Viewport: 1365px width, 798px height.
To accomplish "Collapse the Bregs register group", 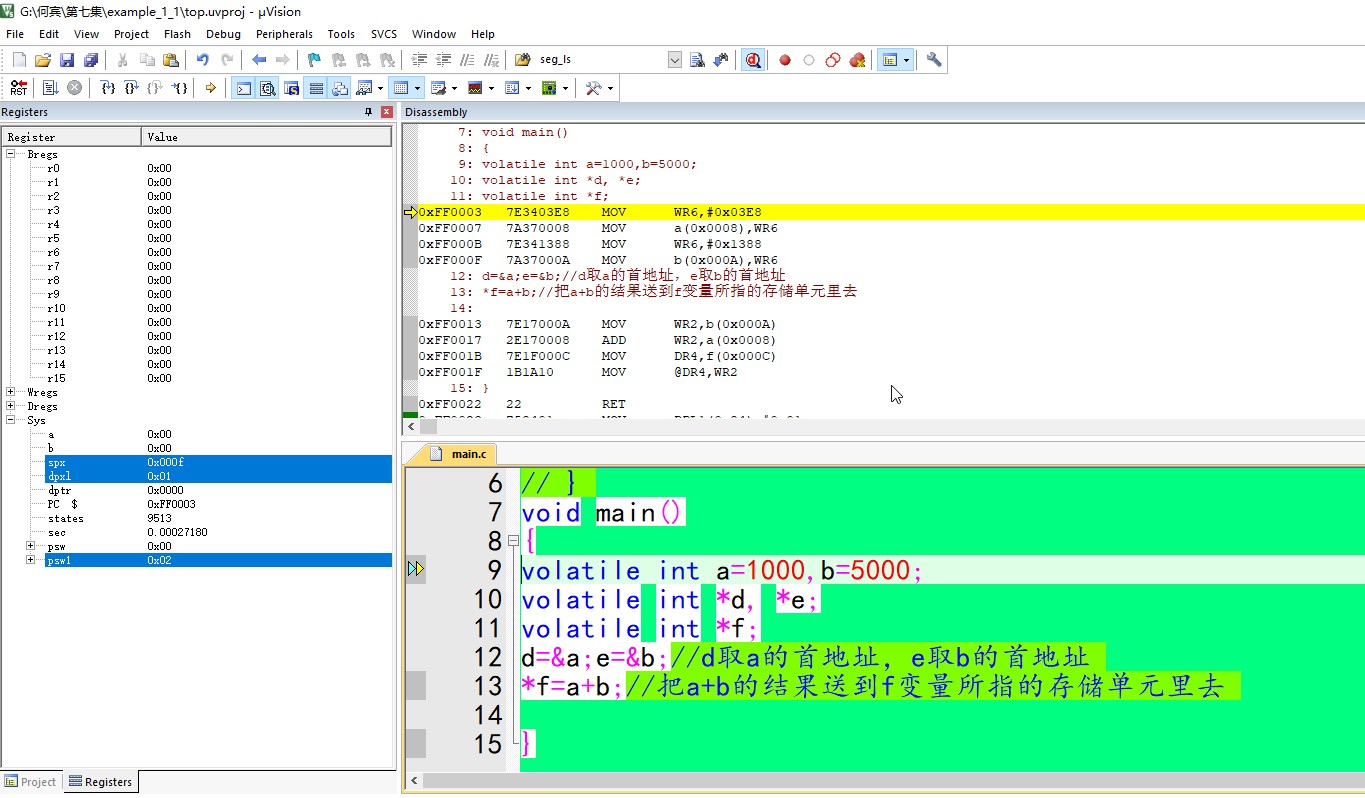I will [11, 154].
